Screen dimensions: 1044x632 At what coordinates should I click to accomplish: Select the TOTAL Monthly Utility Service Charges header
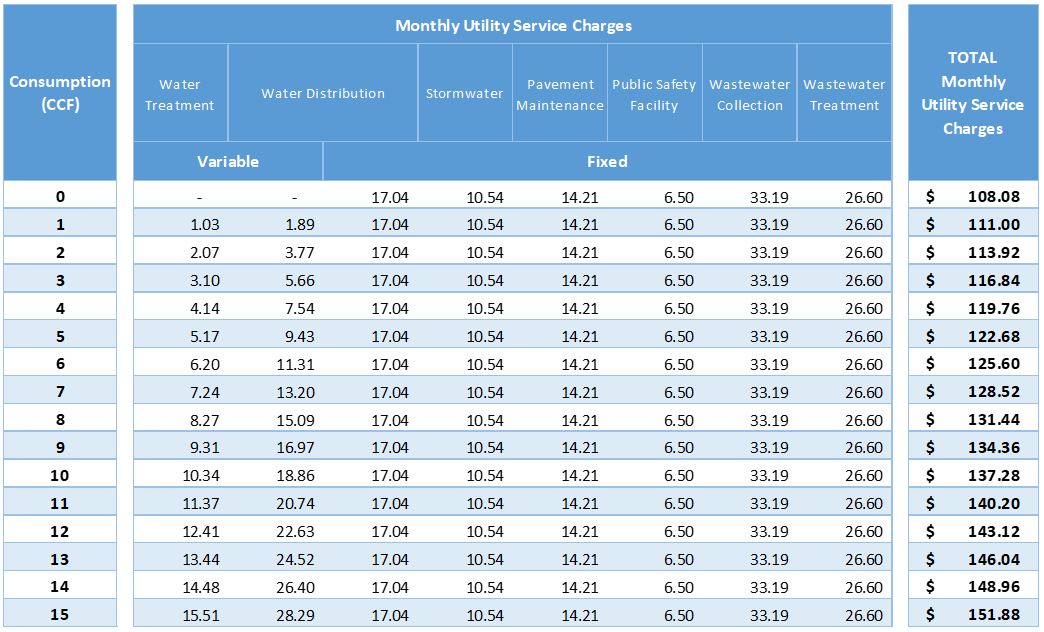click(972, 93)
